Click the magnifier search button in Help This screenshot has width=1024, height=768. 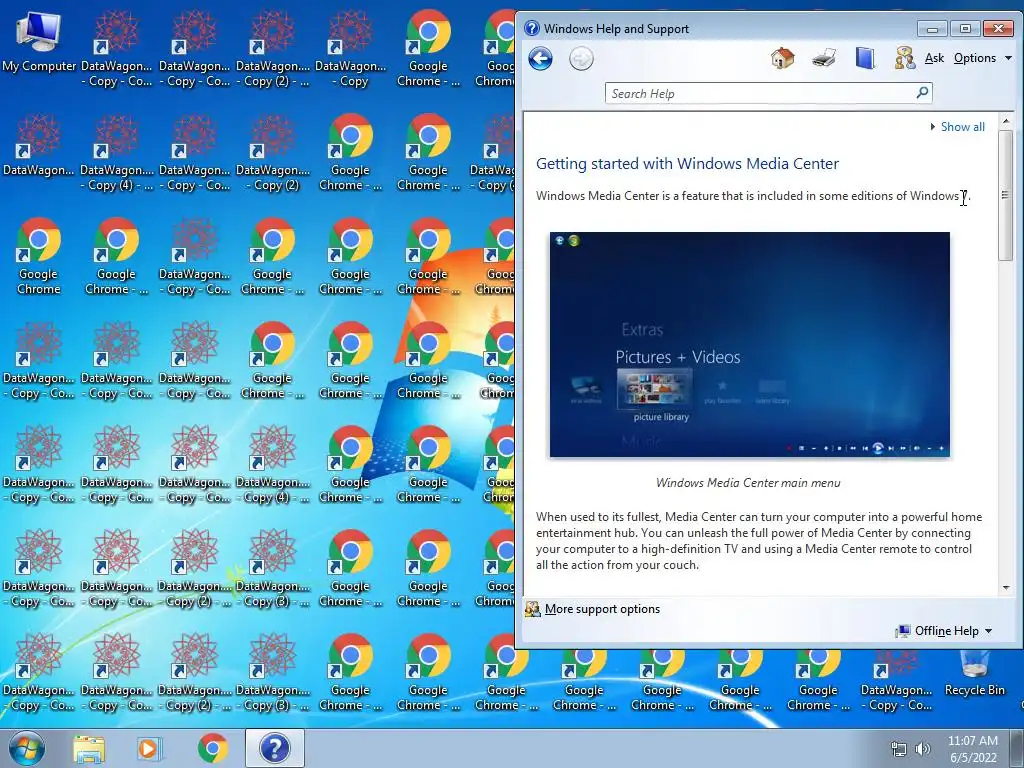point(922,93)
